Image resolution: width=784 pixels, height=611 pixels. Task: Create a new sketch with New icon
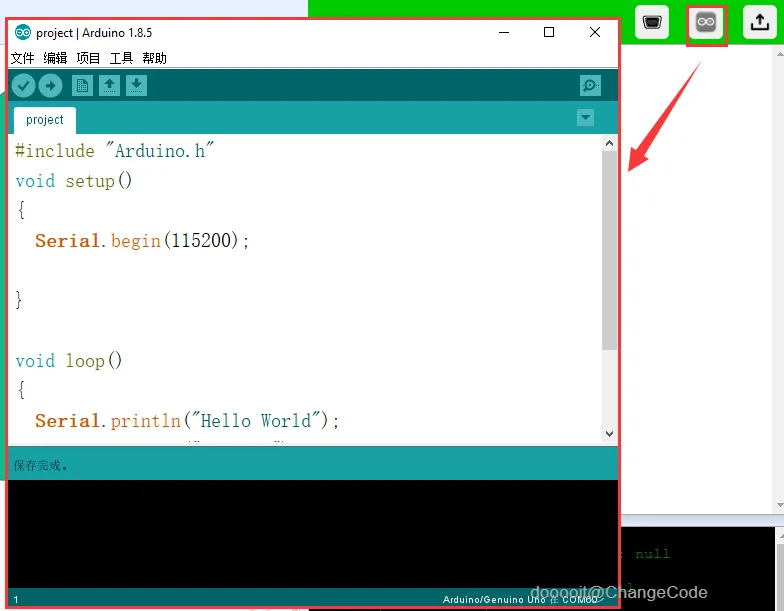pyautogui.click(x=82, y=86)
